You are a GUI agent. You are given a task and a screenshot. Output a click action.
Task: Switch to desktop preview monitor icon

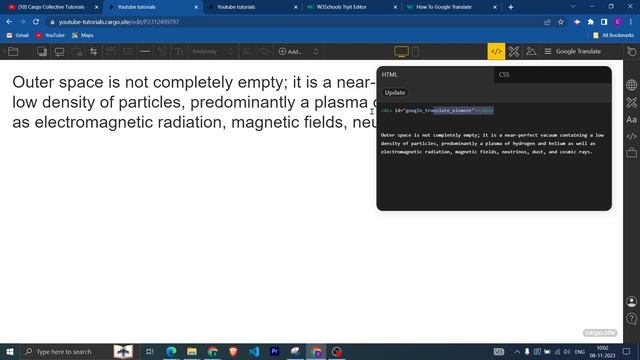pos(401,51)
